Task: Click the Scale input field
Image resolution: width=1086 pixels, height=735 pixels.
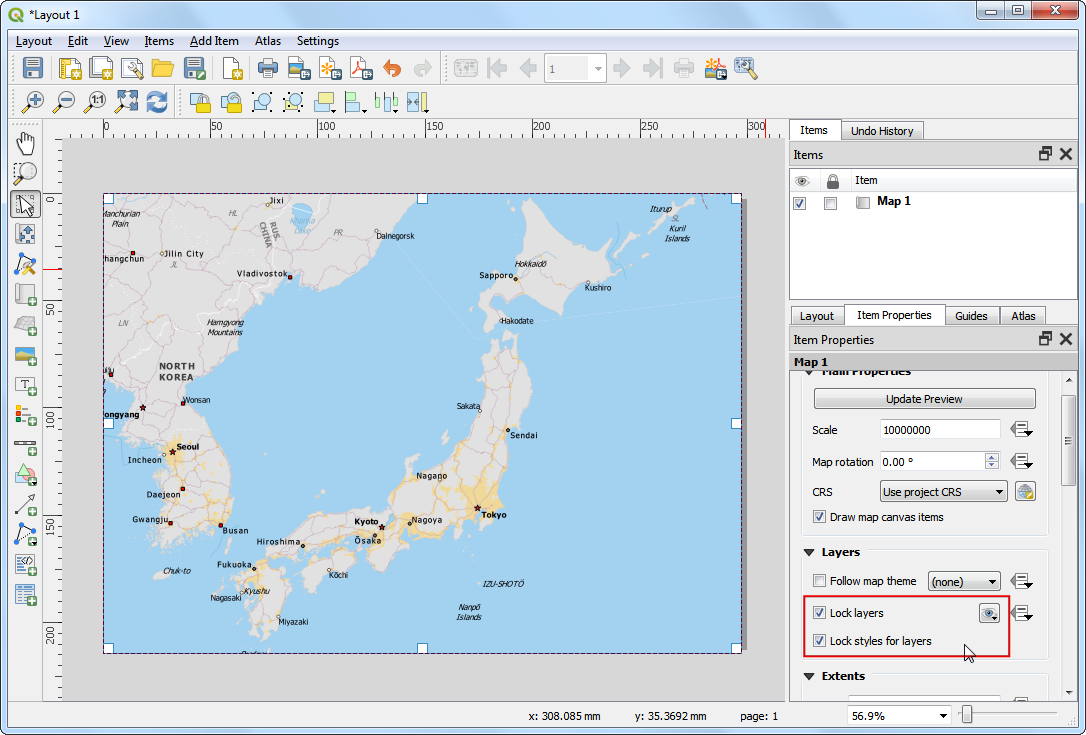Action: (939, 430)
